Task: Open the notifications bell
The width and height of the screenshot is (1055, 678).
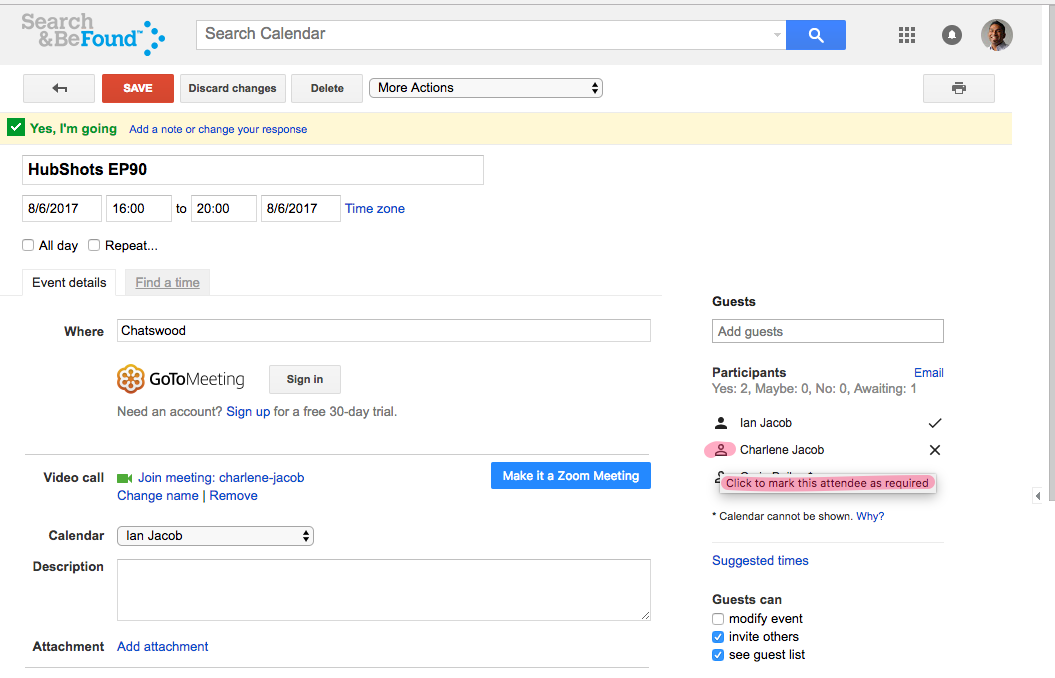Action: 952,35
